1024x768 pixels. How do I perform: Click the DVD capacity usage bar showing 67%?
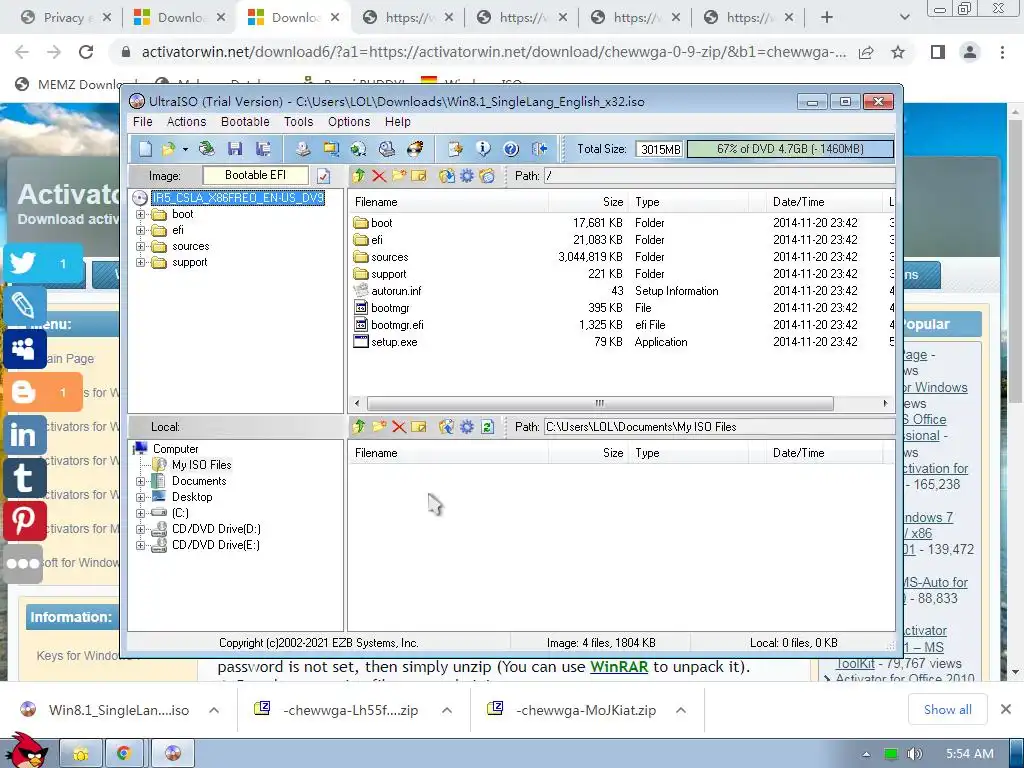(x=790, y=149)
